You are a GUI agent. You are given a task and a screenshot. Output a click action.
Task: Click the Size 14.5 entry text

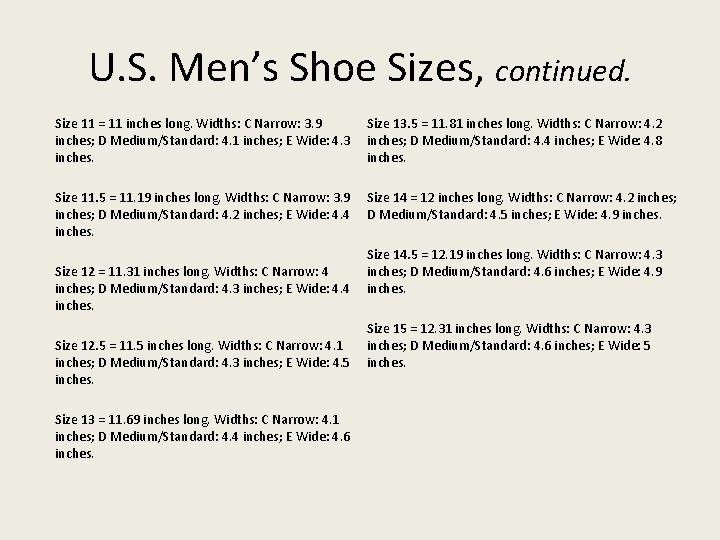tap(515, 271)
